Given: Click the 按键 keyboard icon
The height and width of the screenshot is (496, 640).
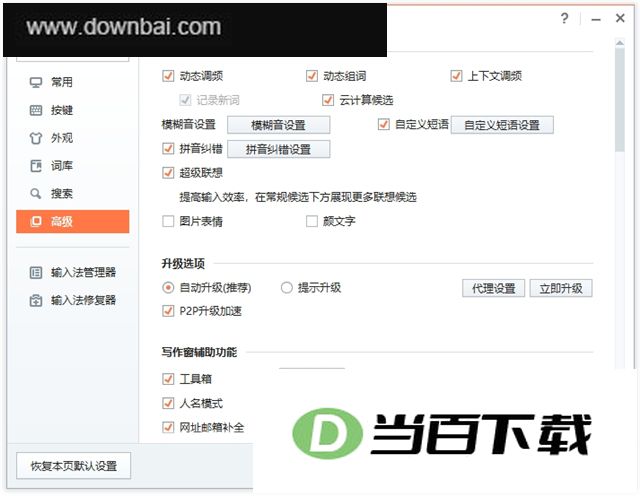Looking at the screenshot, I should (x=36, y=110).
